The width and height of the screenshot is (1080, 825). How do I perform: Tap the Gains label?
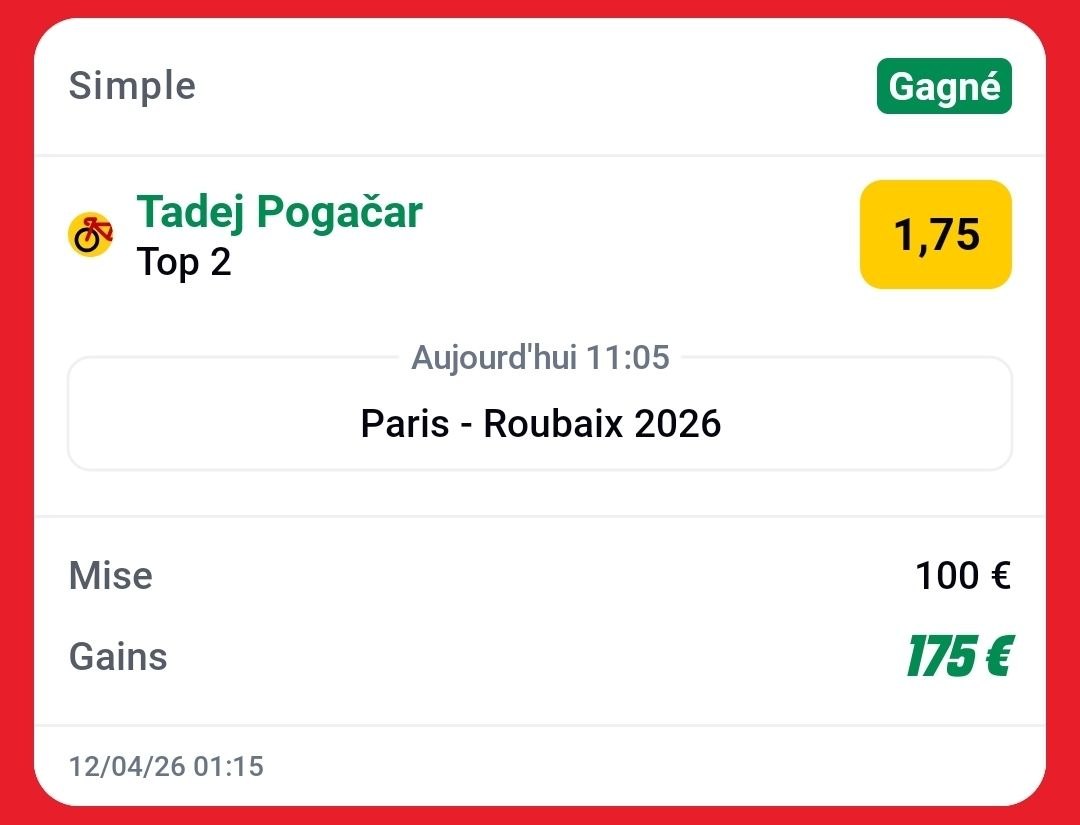[118, 657]
